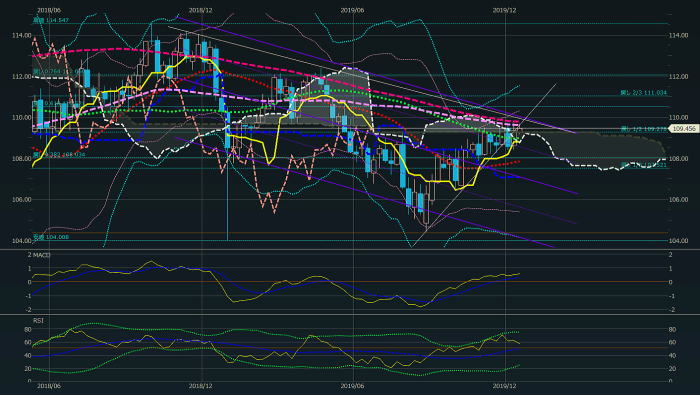Click RSI right-axis value 80
The width and height of the screenshot is (700, 395).
click(672, 329)
